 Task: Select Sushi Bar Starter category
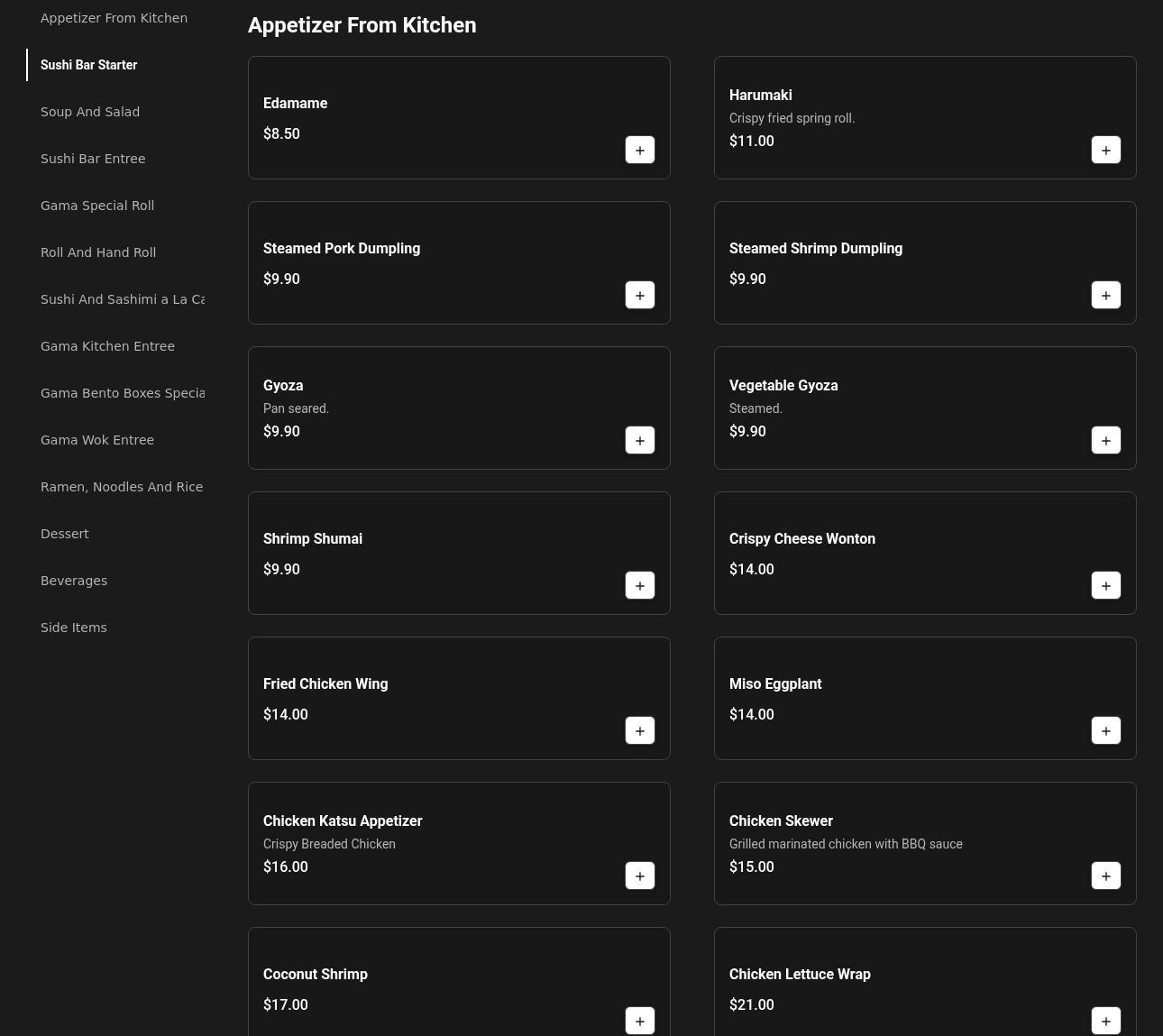click(89, 65)
